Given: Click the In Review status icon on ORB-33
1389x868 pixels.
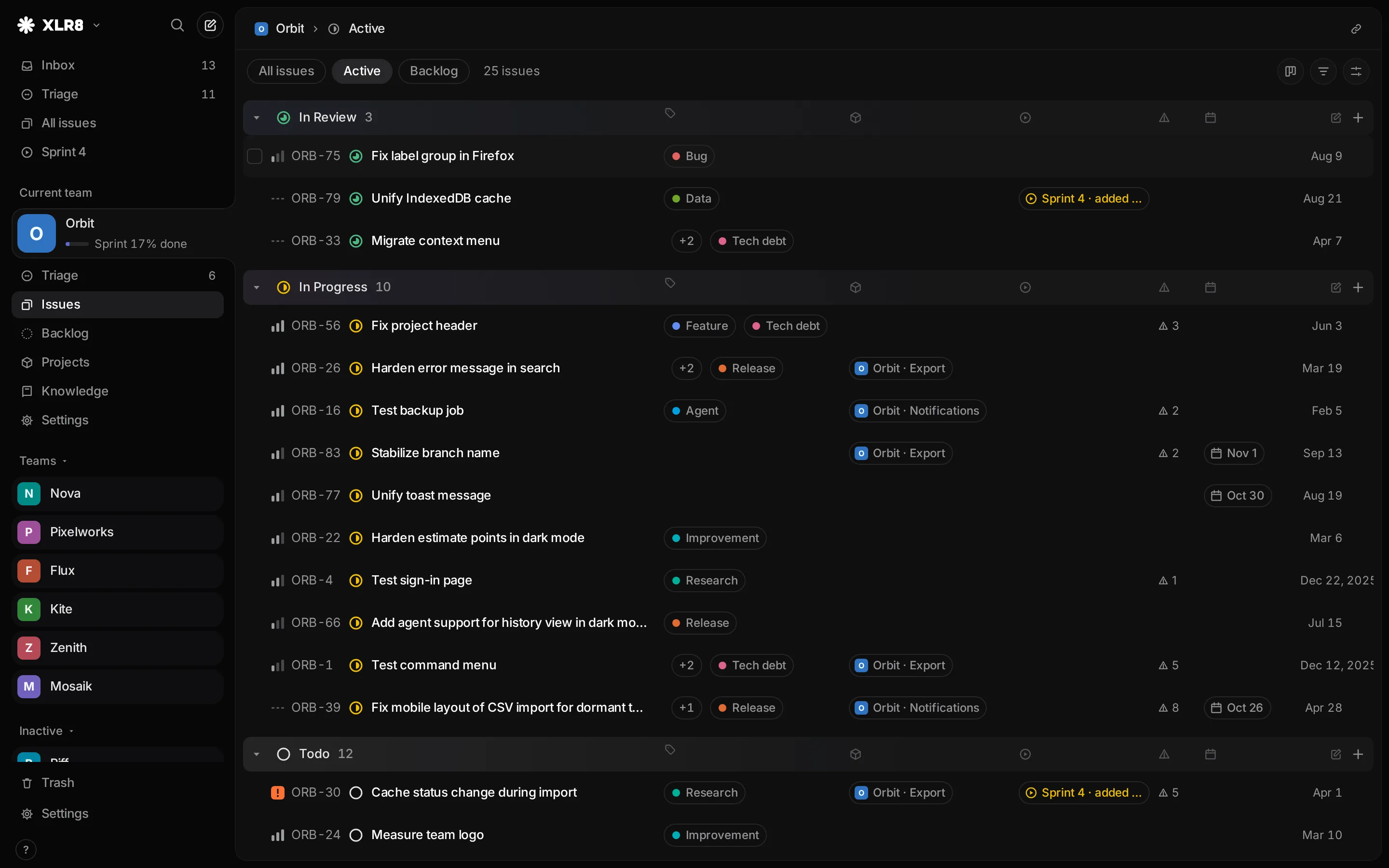Looking at the screenshot, I should [x=356, y=241].
